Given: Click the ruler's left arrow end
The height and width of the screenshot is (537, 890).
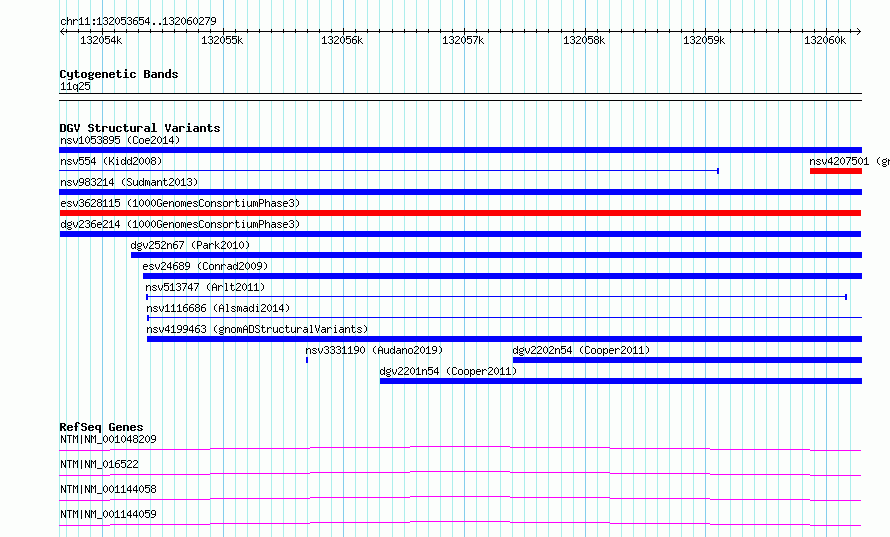Looking at the screenshot, I should [62, 31].
